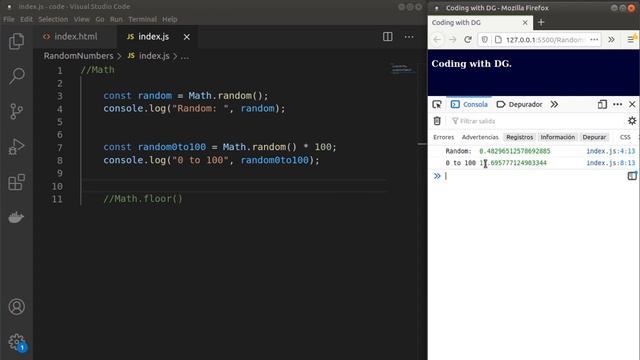Click the RandomNumbers breadcrumb folder
640x360 pixels.
point(78,56)
